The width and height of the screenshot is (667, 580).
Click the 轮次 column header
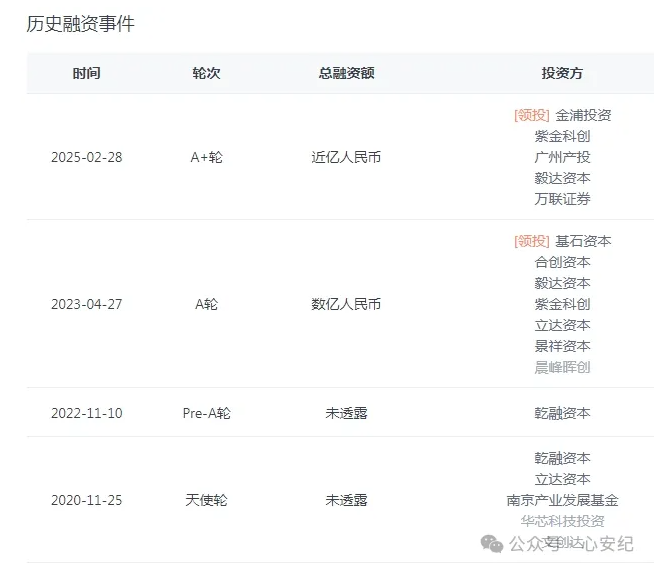[x=206, y=73]
